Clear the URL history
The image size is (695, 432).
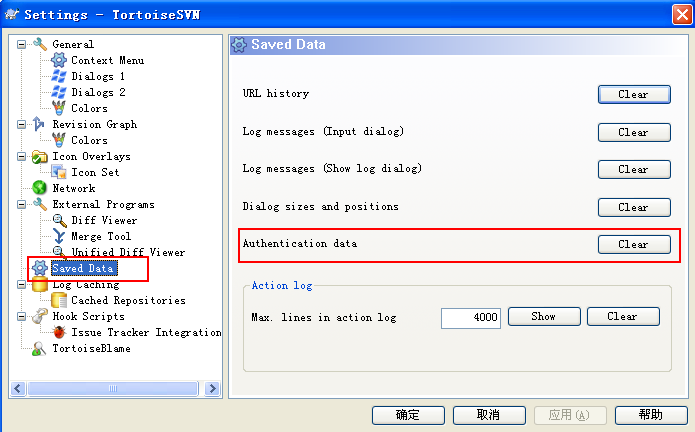(x=634, y=94)
